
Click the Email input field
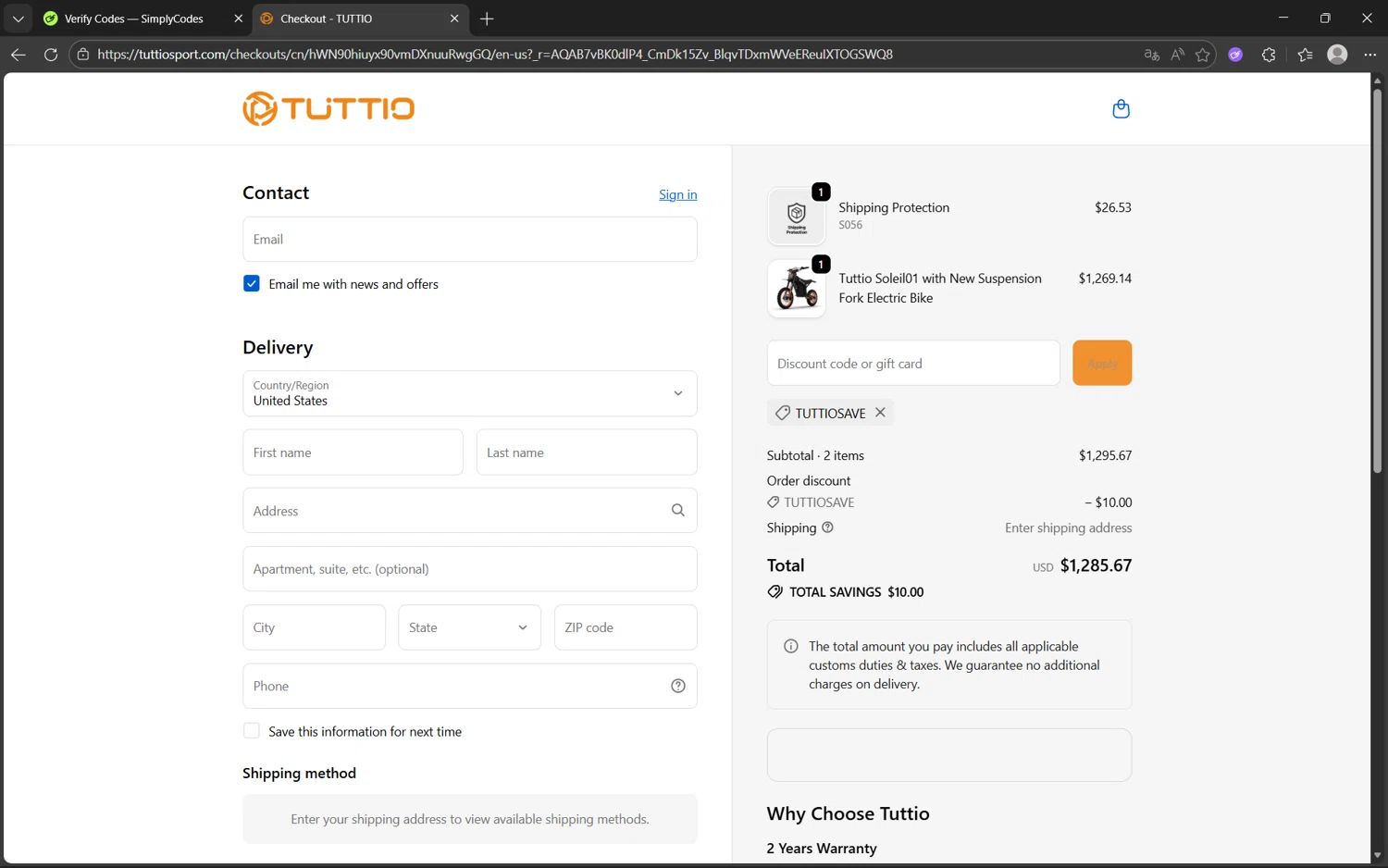[469, 239]
